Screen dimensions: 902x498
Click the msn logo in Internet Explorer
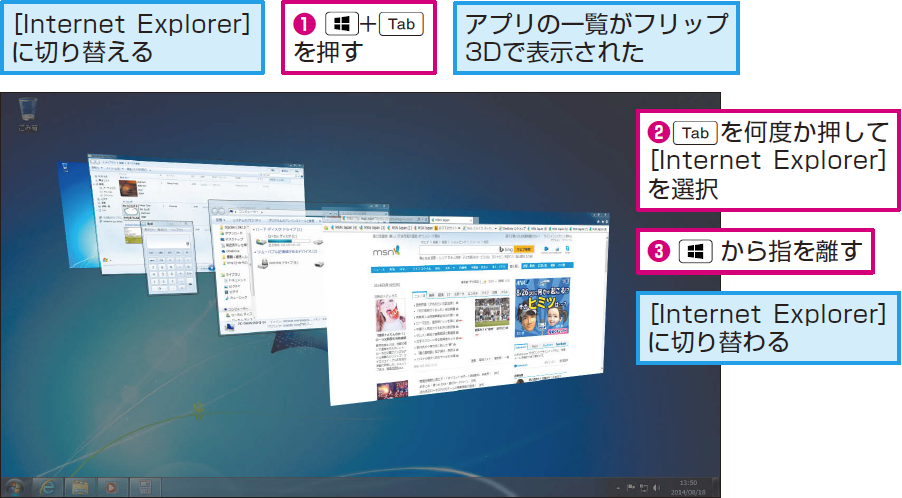385,252
